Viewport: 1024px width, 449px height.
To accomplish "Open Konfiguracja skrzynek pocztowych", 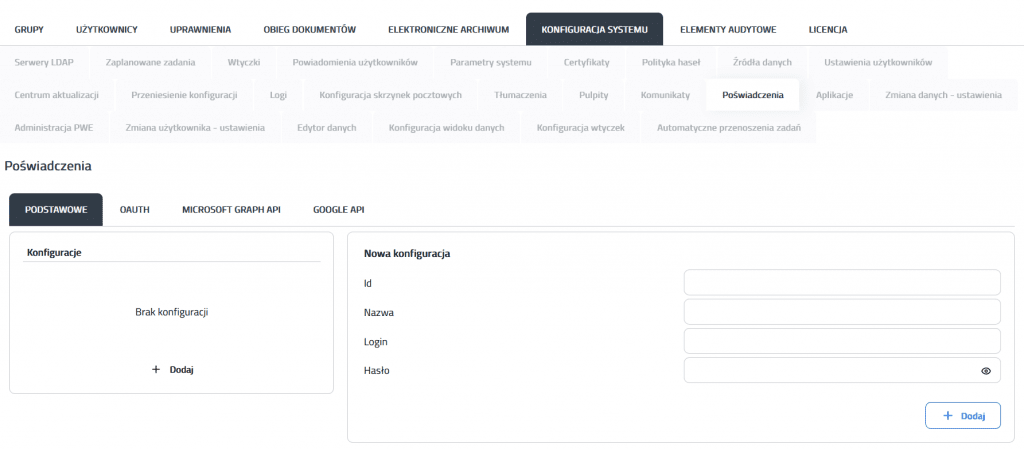I will tap(391, 95).
